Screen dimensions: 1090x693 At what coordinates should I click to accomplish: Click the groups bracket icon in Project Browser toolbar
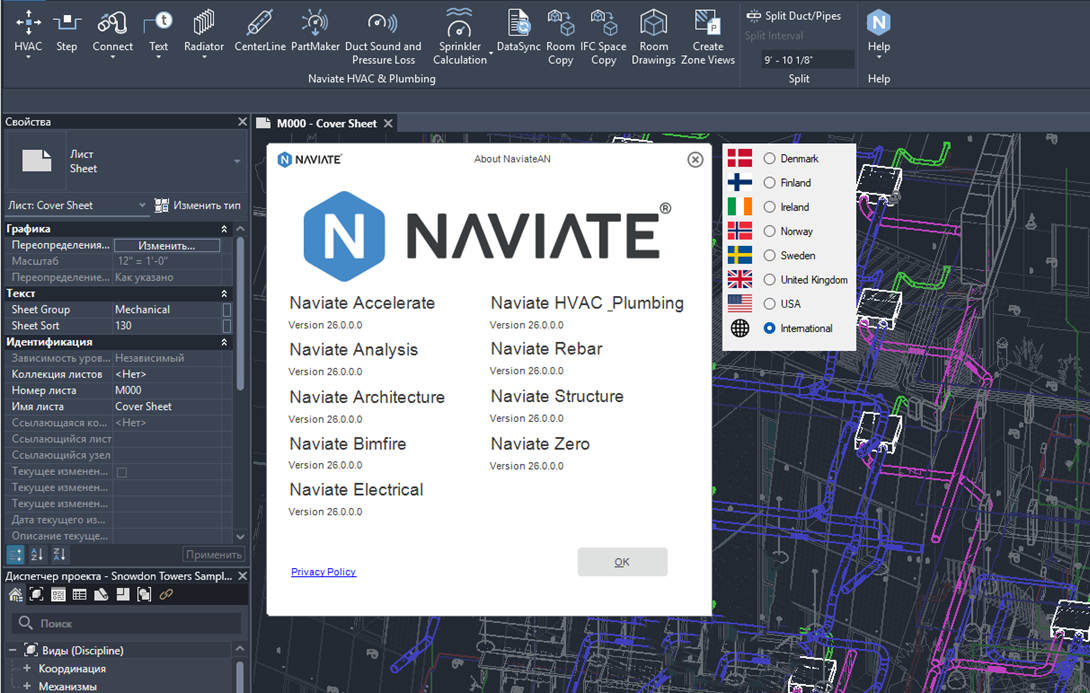[x=144, y=594]
